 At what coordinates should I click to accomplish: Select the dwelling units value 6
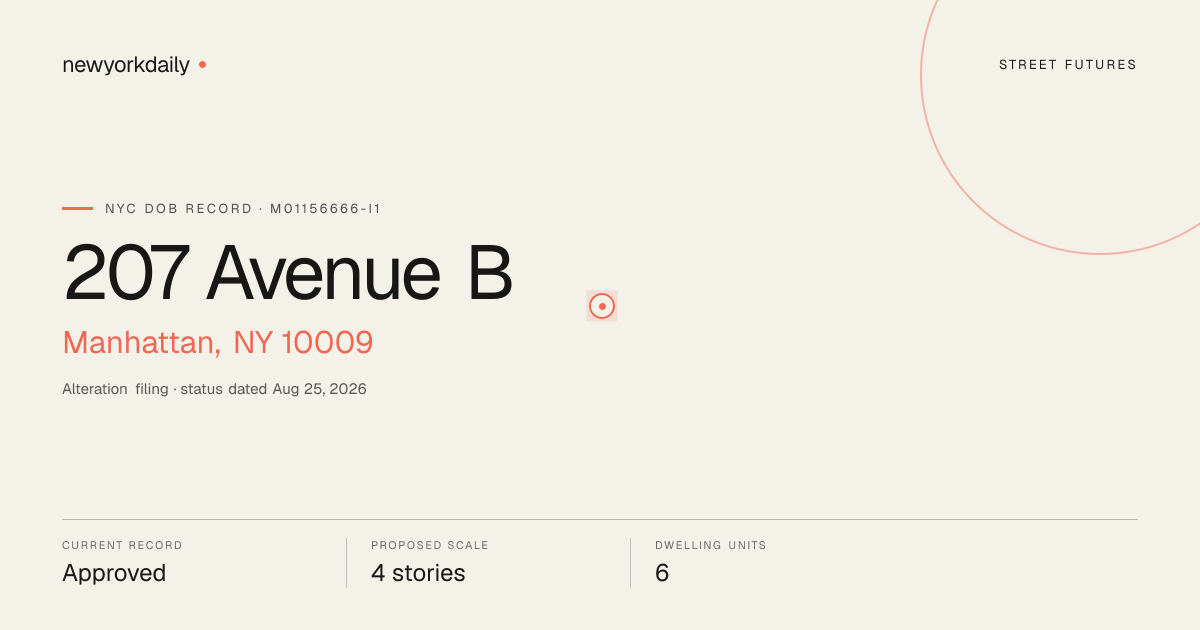[x=662, y=573]
